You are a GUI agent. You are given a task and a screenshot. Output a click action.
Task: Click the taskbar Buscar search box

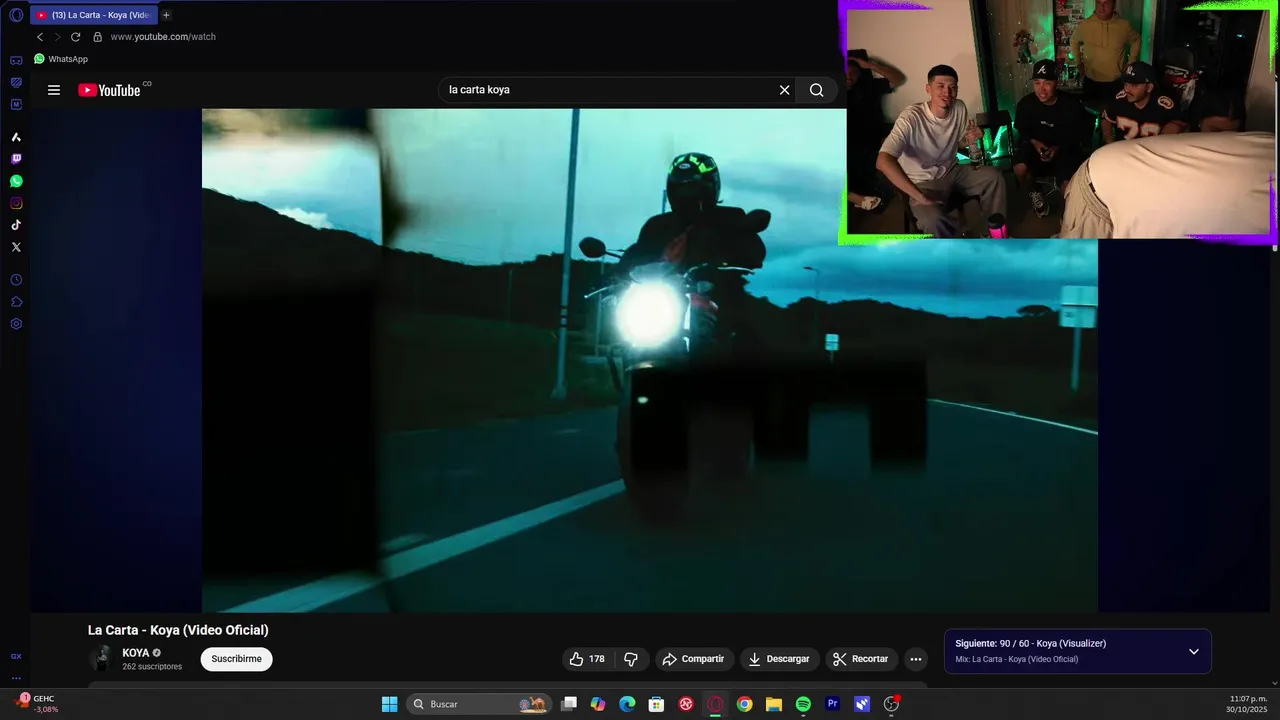click(480, 704)
